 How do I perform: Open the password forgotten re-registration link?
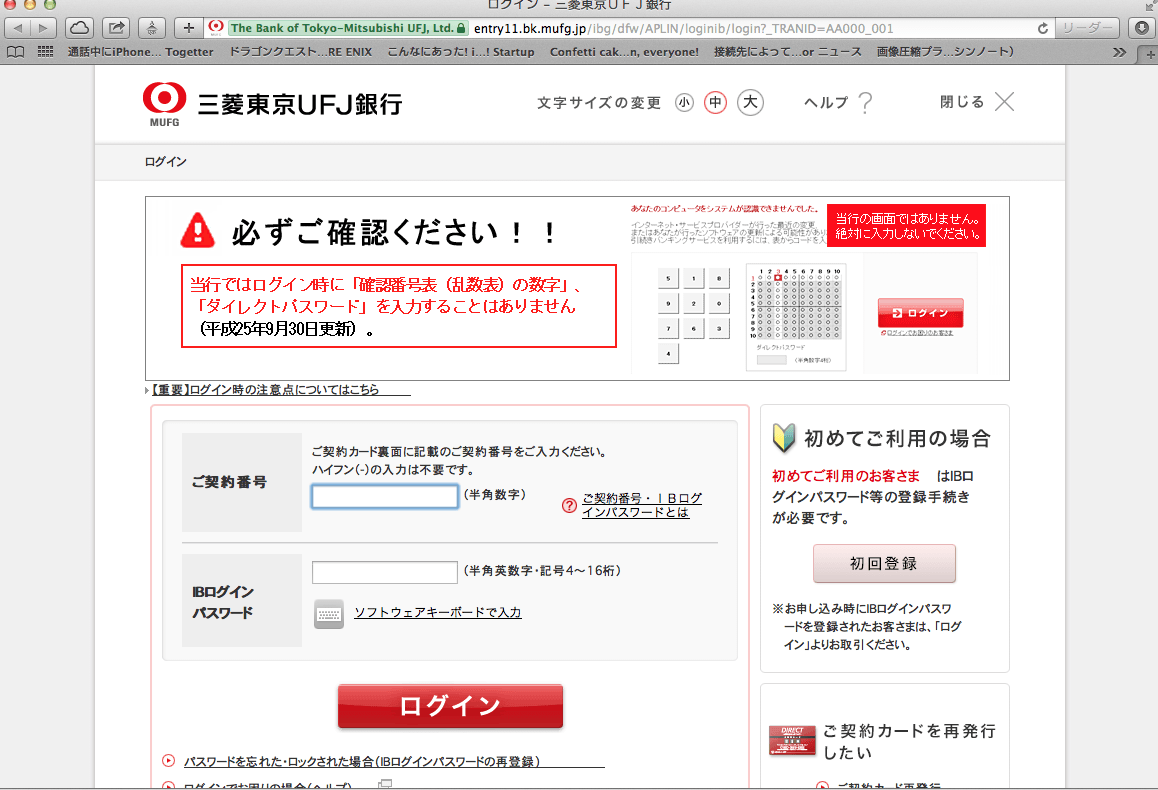361,761
